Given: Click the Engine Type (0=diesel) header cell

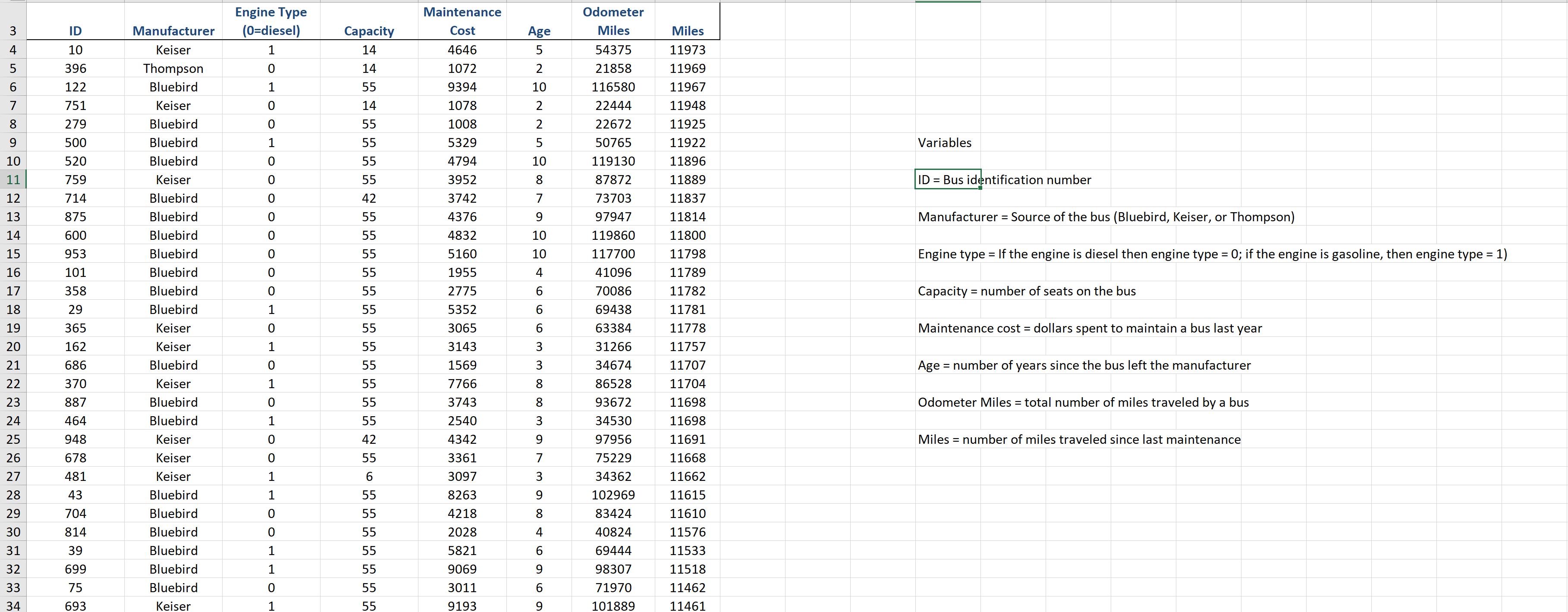Looking at the screenshot, I should (x=271, y=21).
